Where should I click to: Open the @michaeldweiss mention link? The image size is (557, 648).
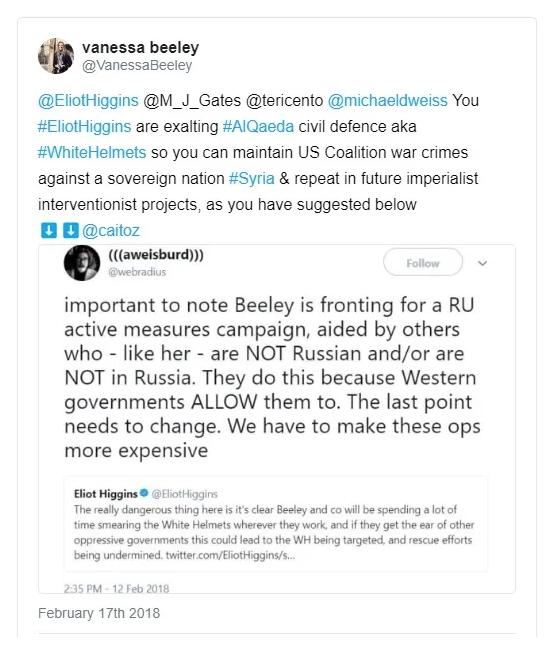(x=388, y=100)
